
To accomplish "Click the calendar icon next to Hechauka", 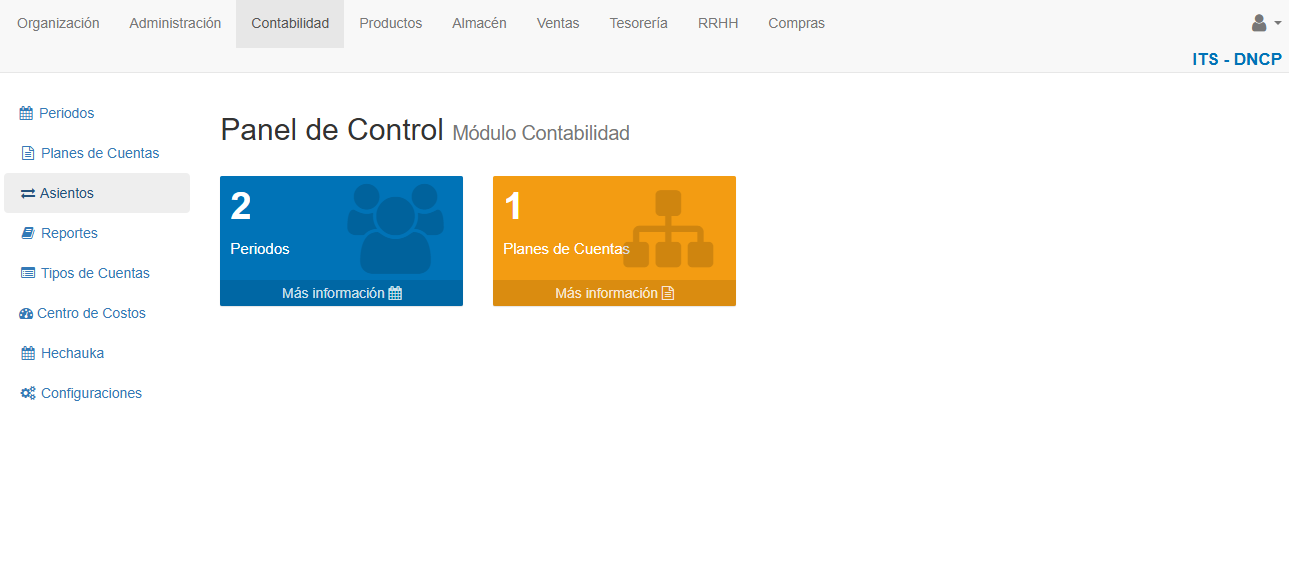I will [26, 353].
